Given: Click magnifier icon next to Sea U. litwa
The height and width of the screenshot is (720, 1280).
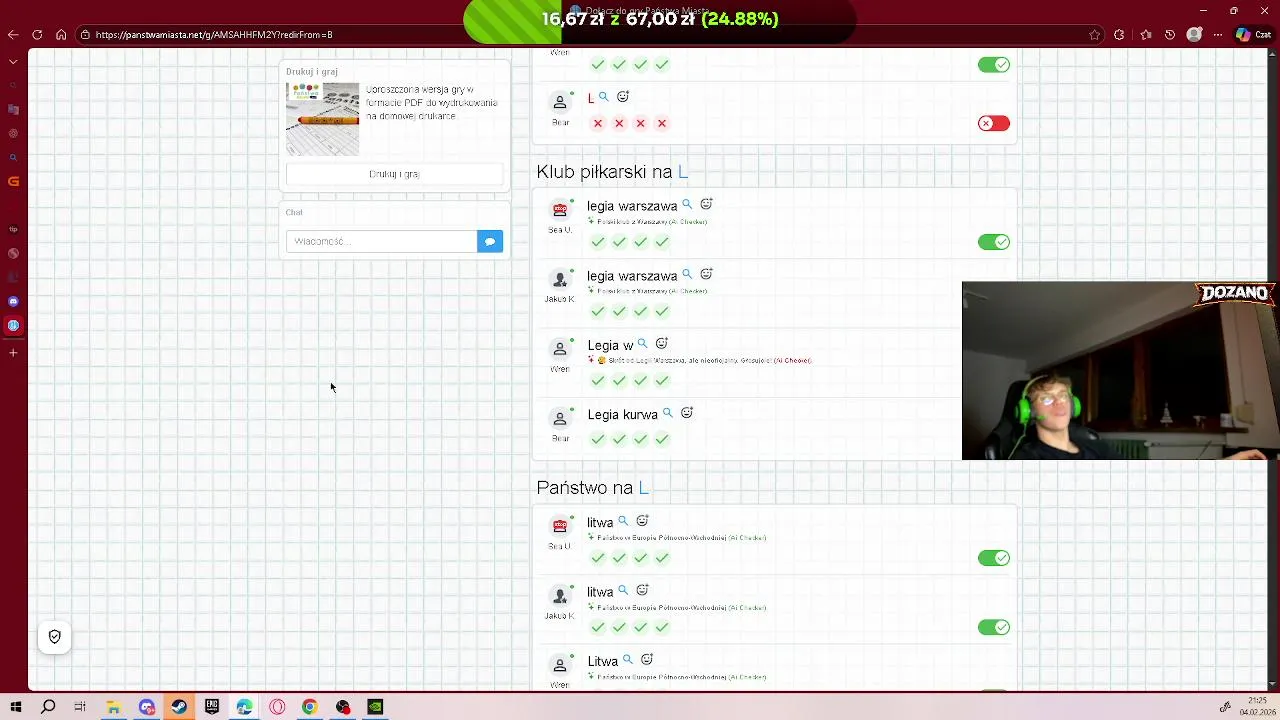Looking at the screenshot, I should pos(623,521).
